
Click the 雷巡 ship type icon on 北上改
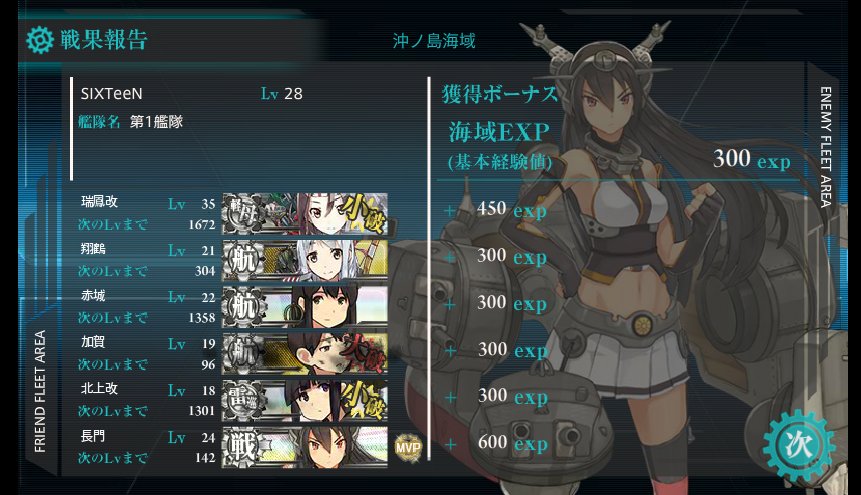click(x=242, y=401)
